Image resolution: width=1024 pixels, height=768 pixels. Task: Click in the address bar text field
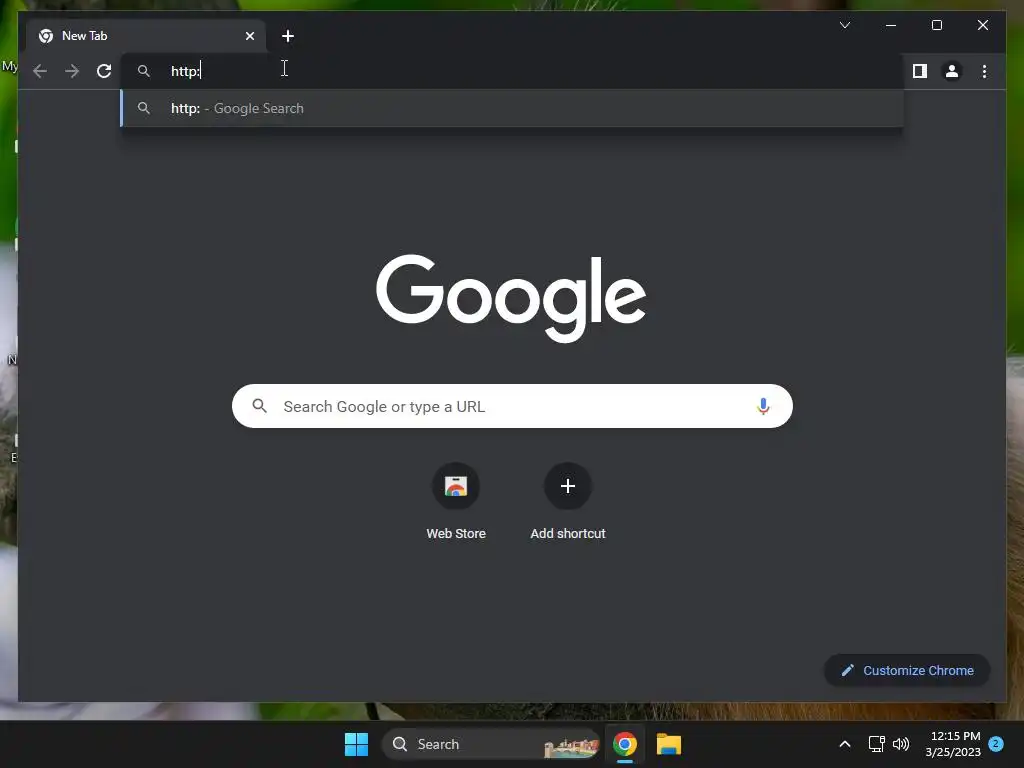(x=512, y=71)
